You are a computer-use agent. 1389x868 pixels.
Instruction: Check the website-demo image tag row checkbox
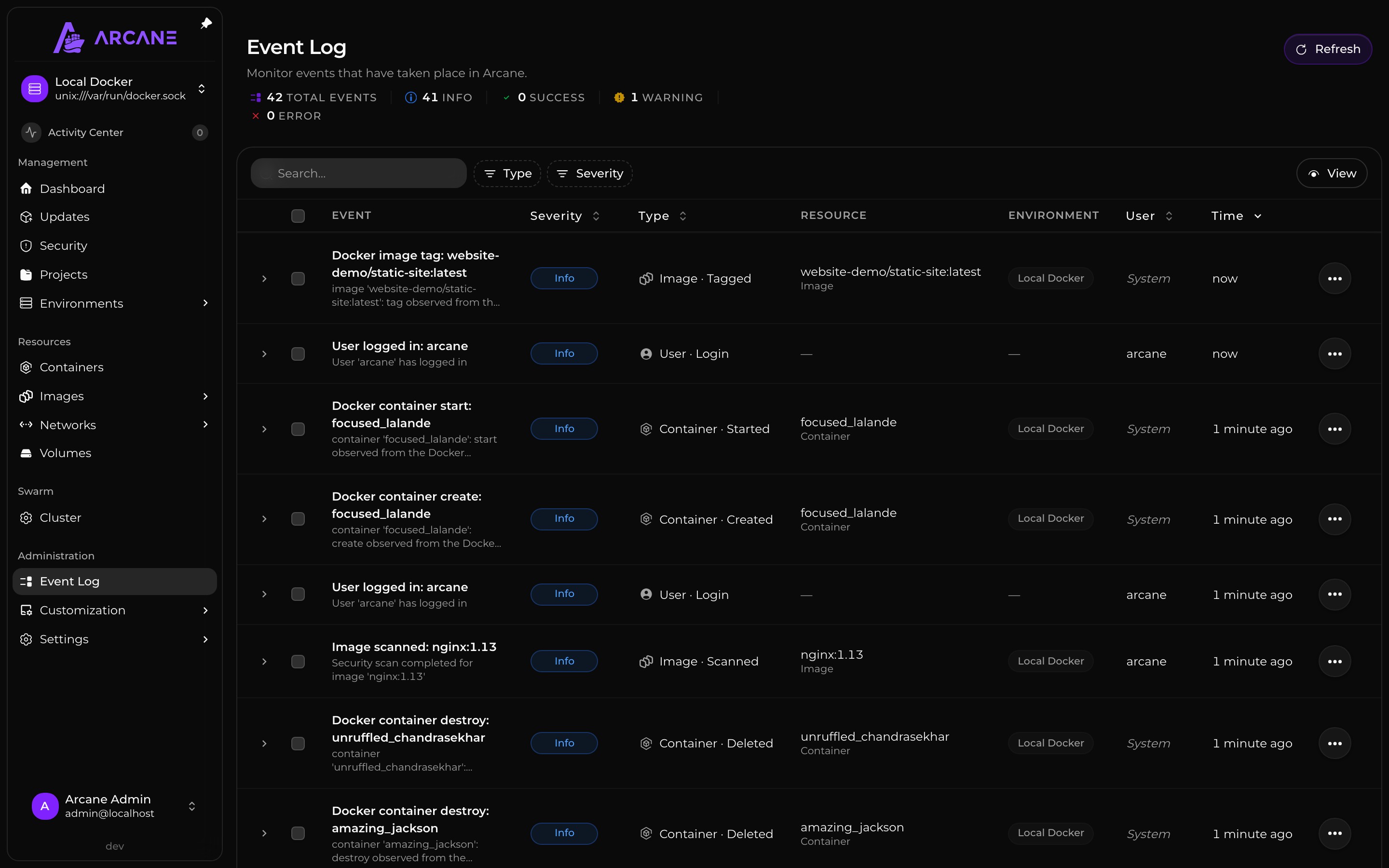(298, 278)
